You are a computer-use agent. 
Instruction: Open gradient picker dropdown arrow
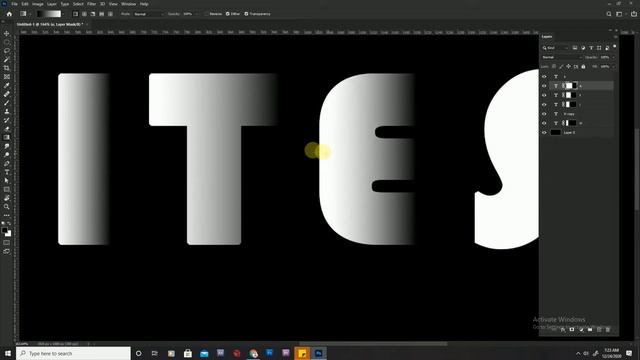pyautogui.click(x=63, y=14)
